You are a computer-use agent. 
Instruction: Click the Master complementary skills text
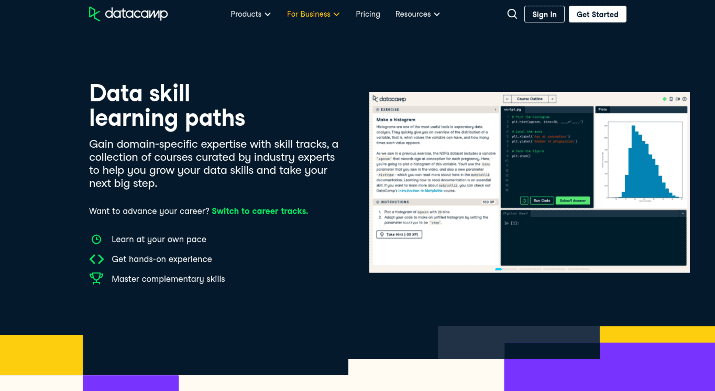tap(168, 279)
